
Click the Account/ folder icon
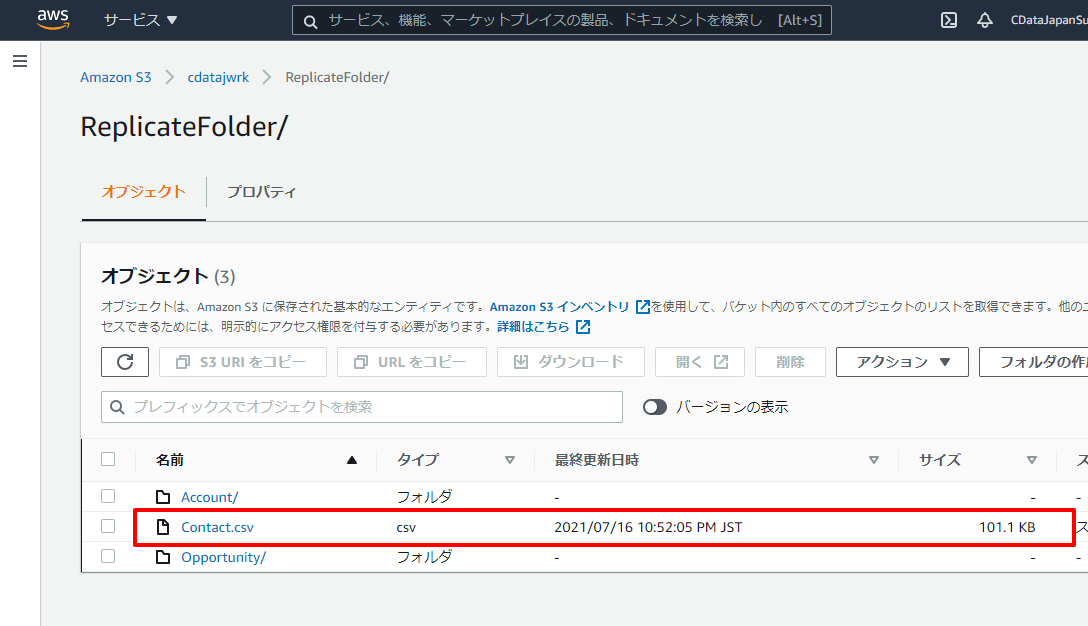(x=163, y=497)
